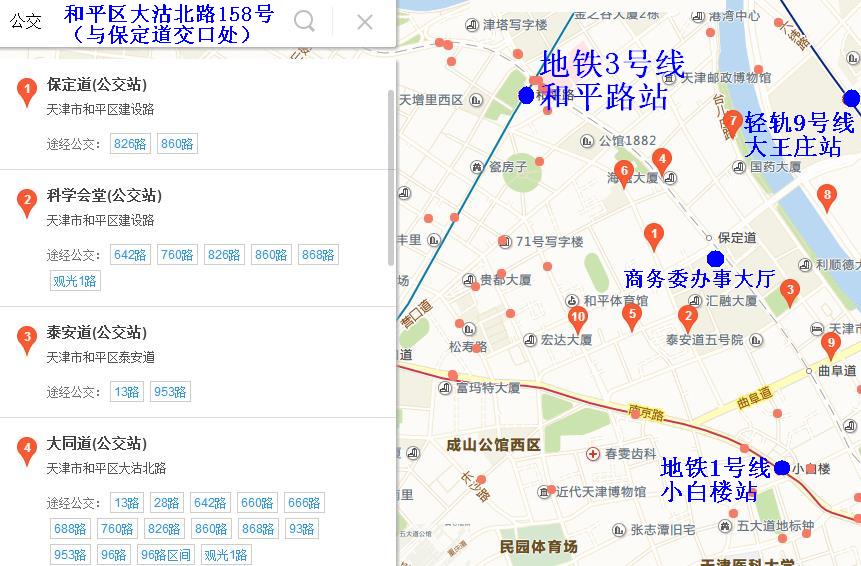The height and width of the screenshot is (566, 861).
Task: Click map pin number 6
Action: point(624,174)
